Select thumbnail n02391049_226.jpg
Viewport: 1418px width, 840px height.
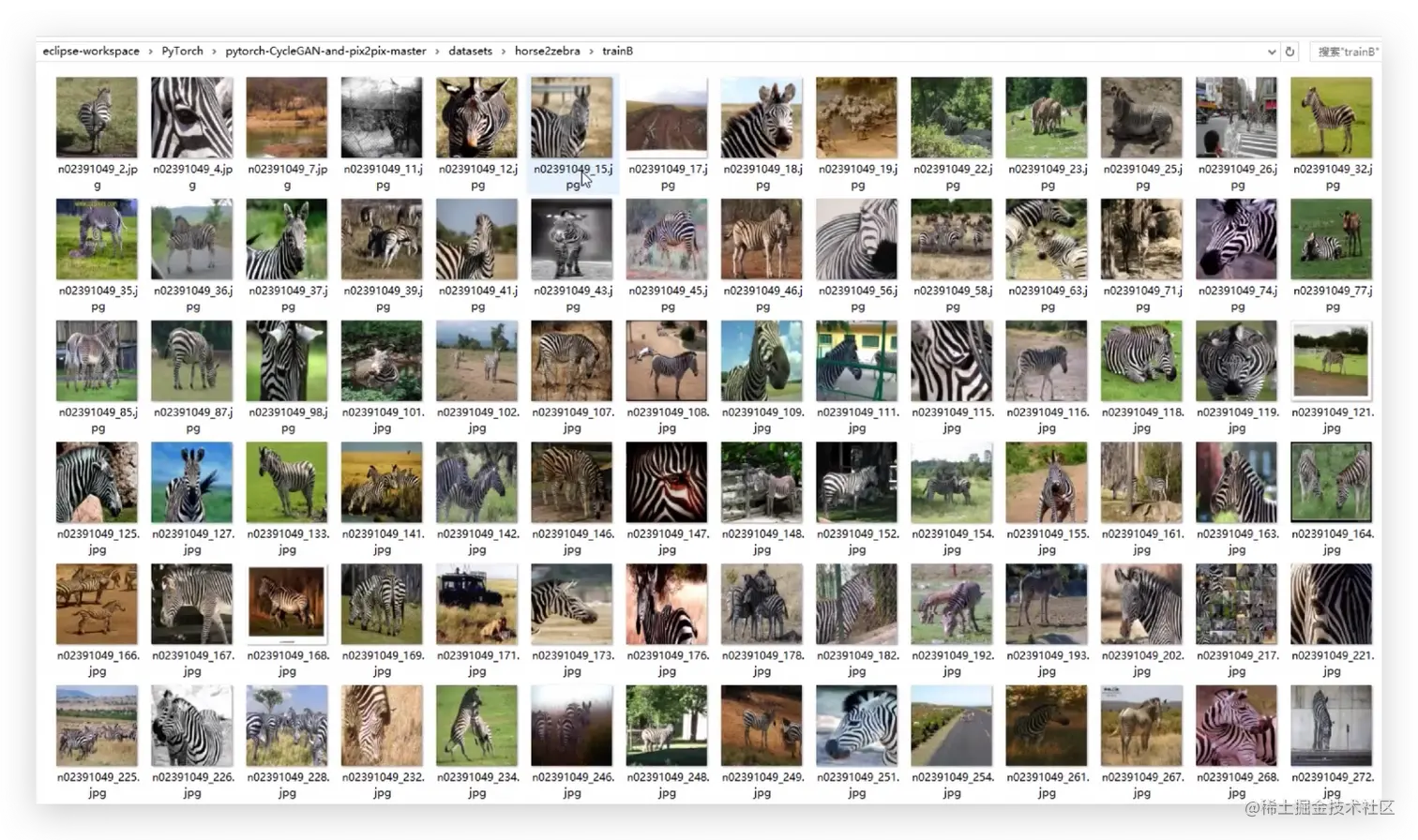(191, 726)
